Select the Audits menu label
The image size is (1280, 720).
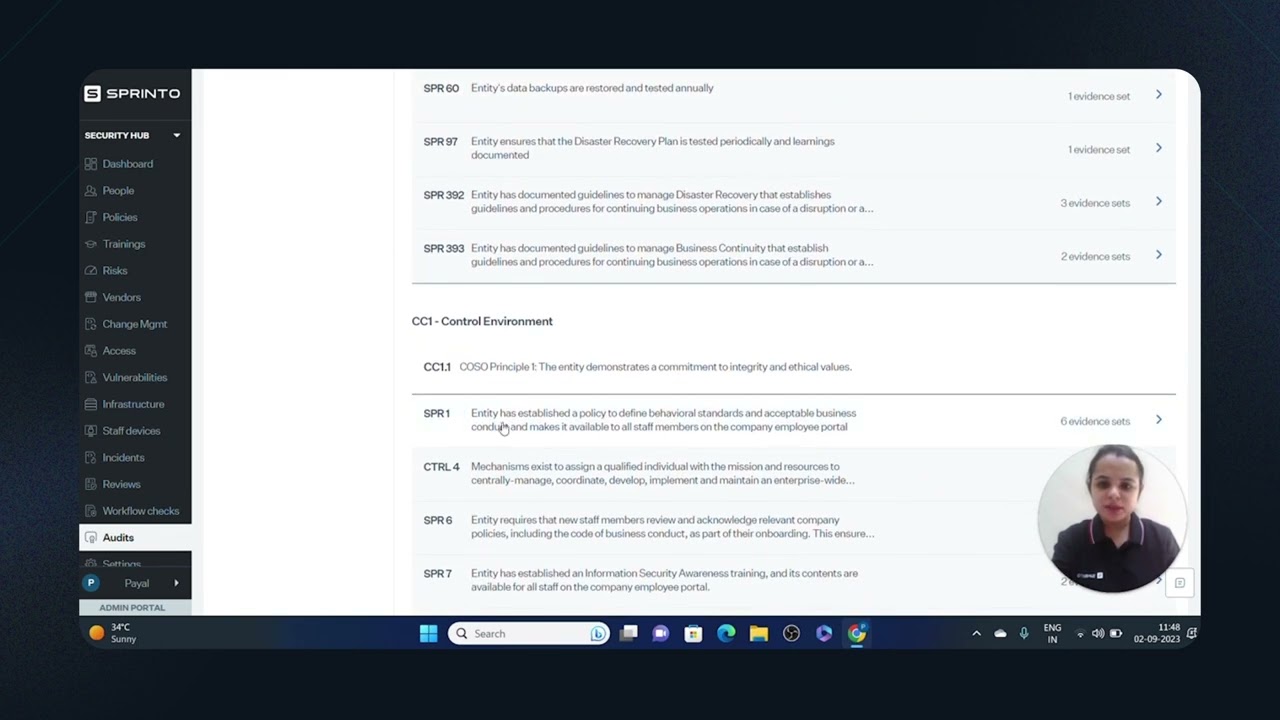(x=118, y=537)
